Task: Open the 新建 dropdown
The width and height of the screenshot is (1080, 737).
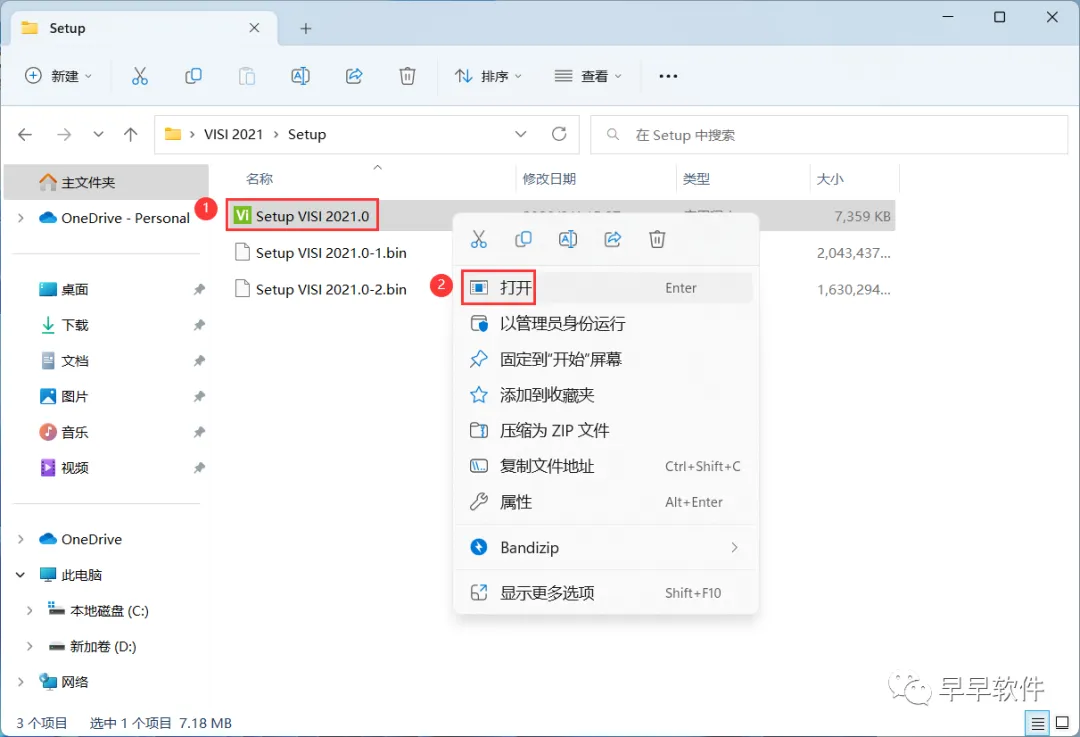Action: (59, 76)
